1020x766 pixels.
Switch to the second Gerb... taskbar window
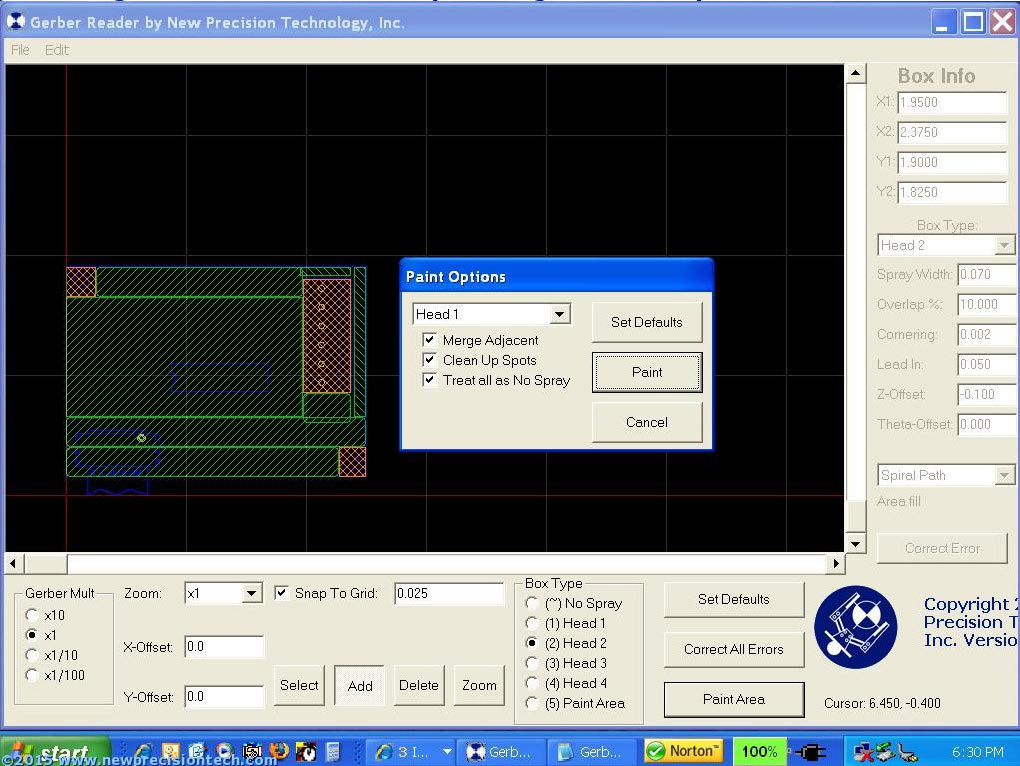[x=591, y=752]
